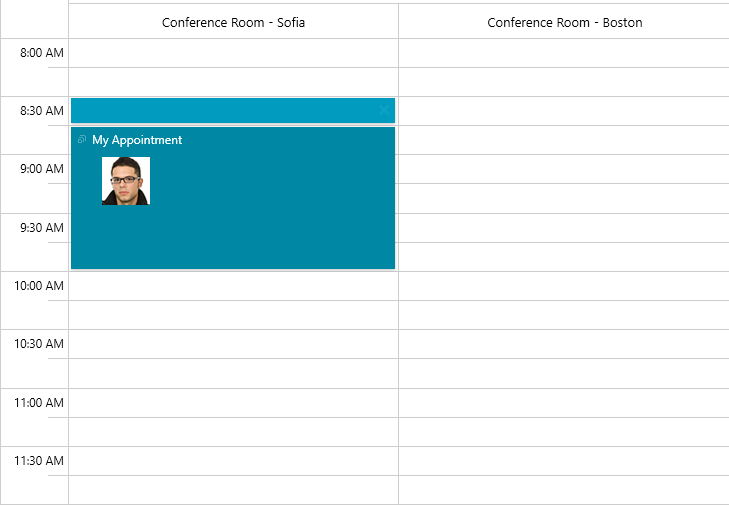Screen dimensions: 729x505
Task: Select the 9:30 AM slot in Boston room
Action: tap(564, 228)
